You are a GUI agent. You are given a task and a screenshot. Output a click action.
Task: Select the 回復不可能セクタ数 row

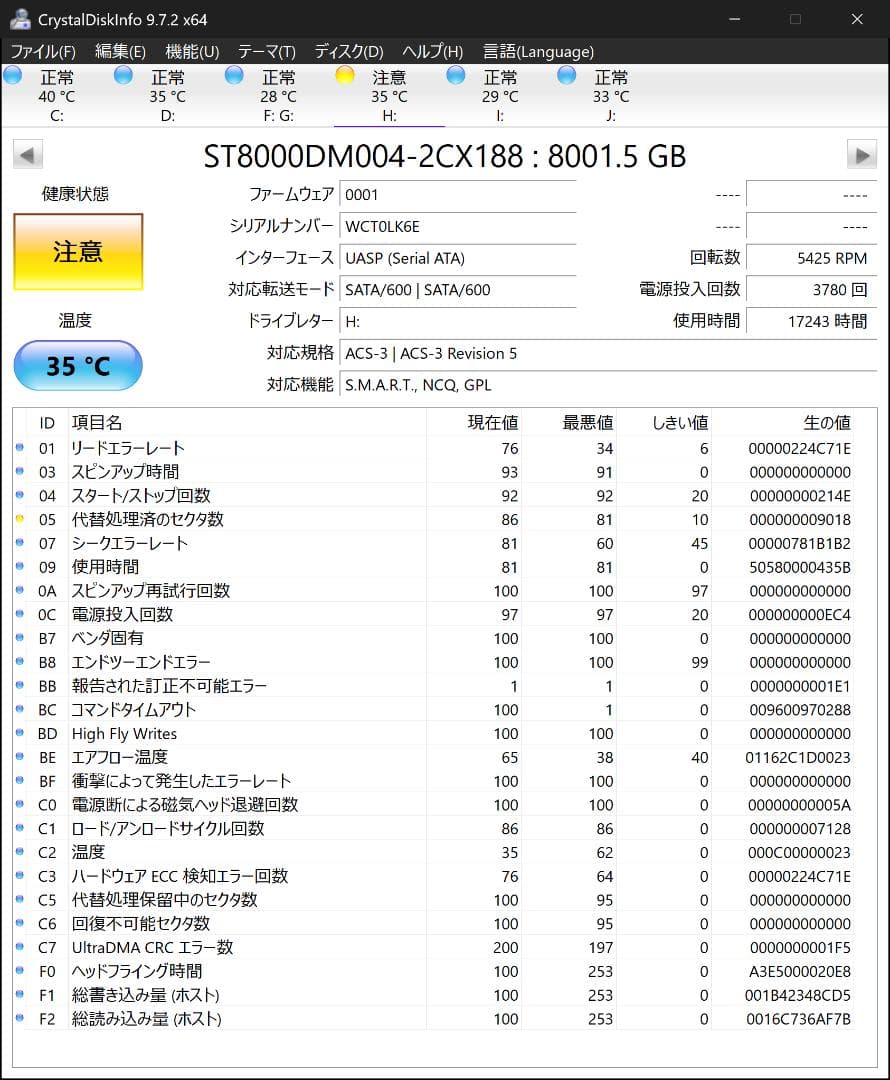[433, 924]
